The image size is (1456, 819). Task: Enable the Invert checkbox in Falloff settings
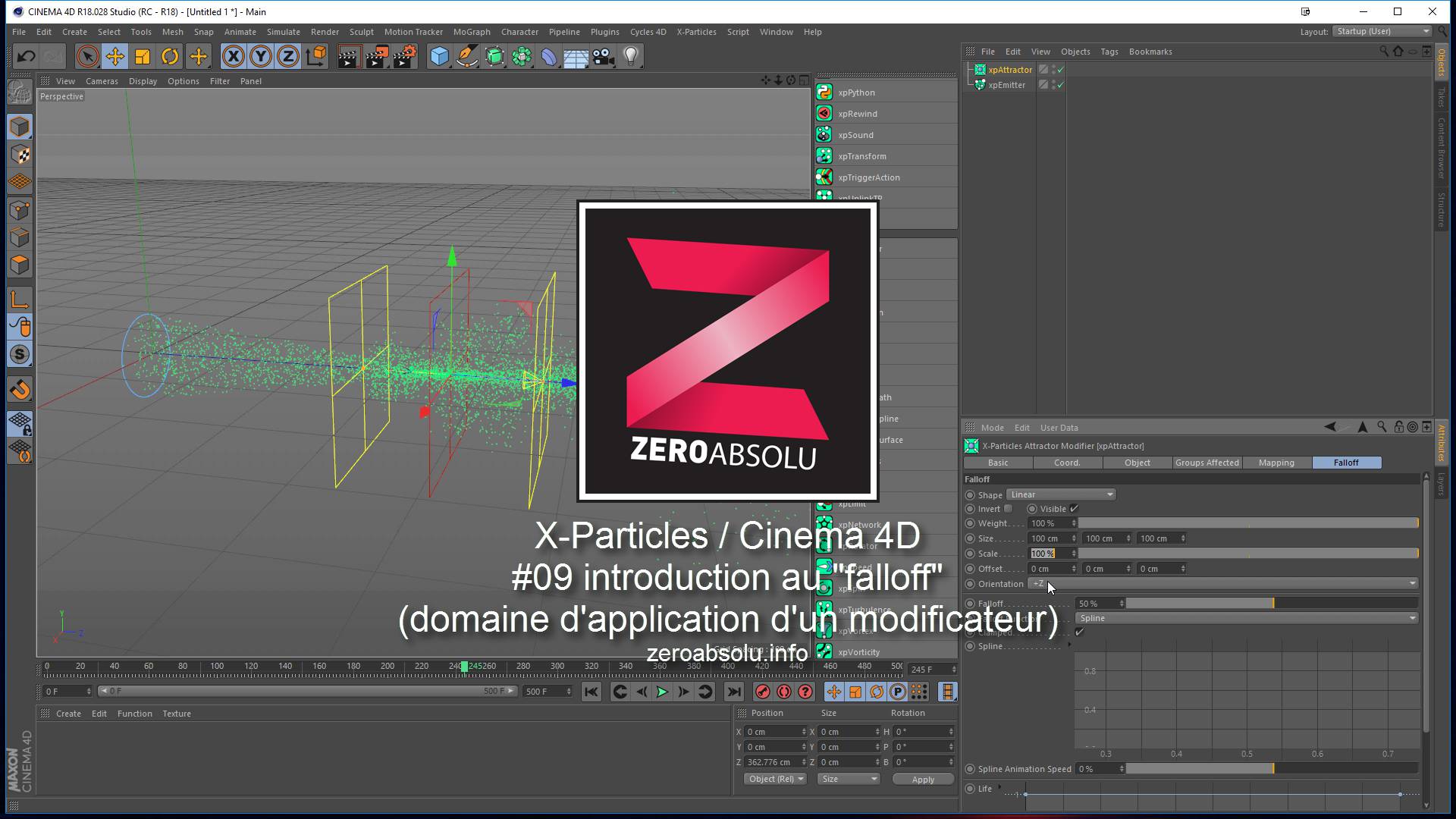[x=1009, y=508]
